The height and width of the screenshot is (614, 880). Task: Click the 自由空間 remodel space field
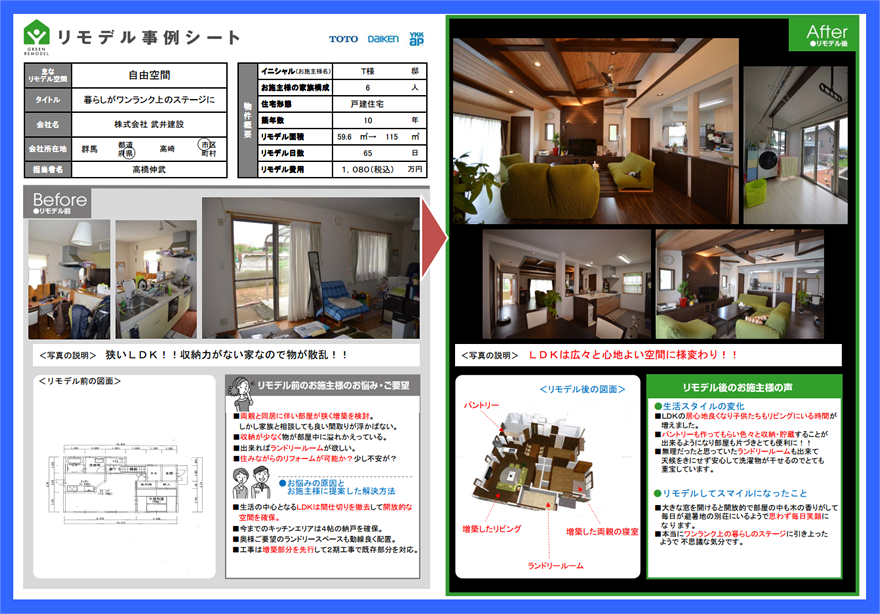tap(149, 74)
